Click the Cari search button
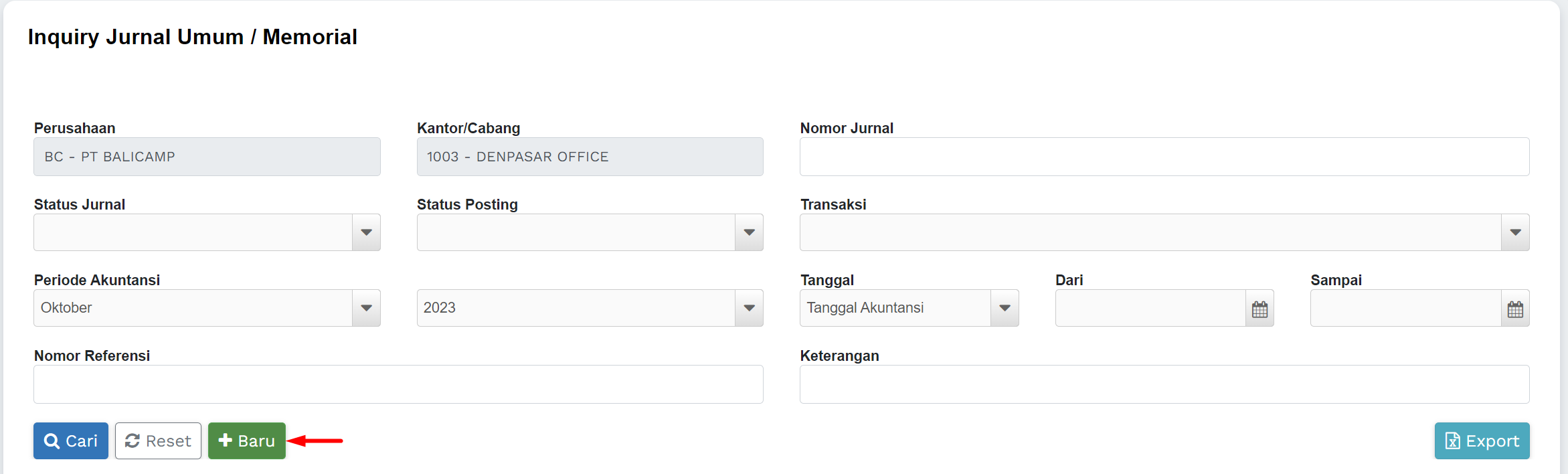Viewport: 1568px width, 474px height. click(71, 441)
